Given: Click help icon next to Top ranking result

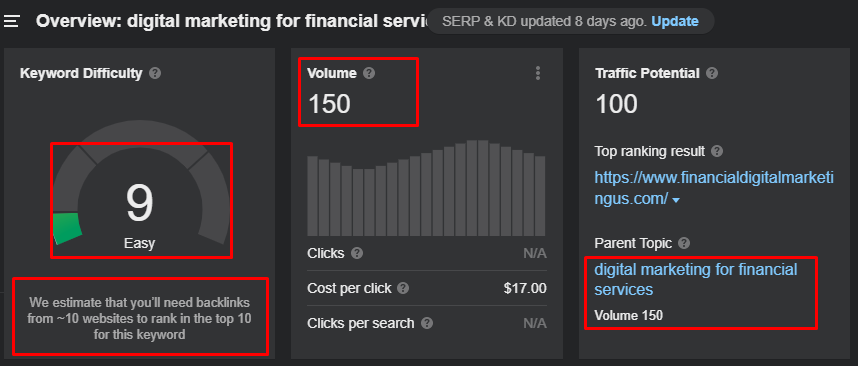Looking at the screenshot, I should pos(717,151).
